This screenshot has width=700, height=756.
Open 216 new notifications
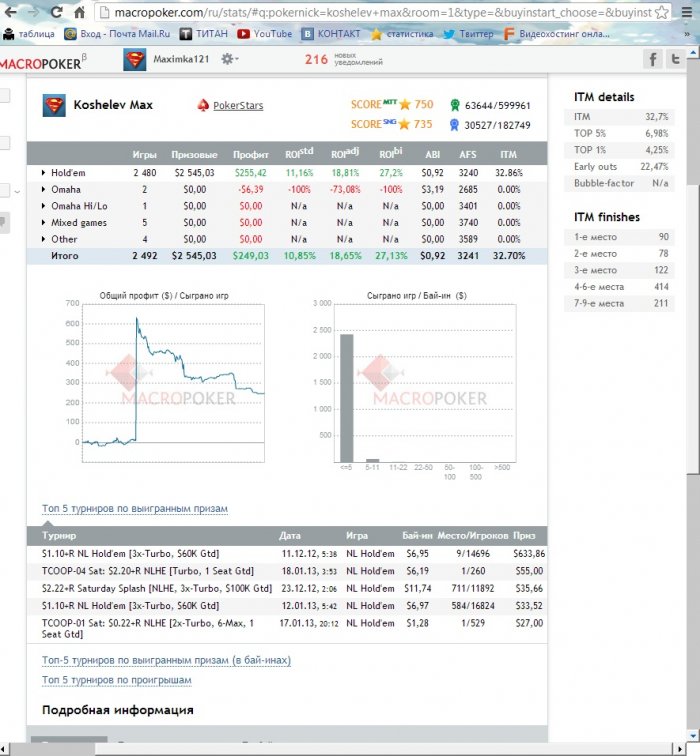coord(343,60)
